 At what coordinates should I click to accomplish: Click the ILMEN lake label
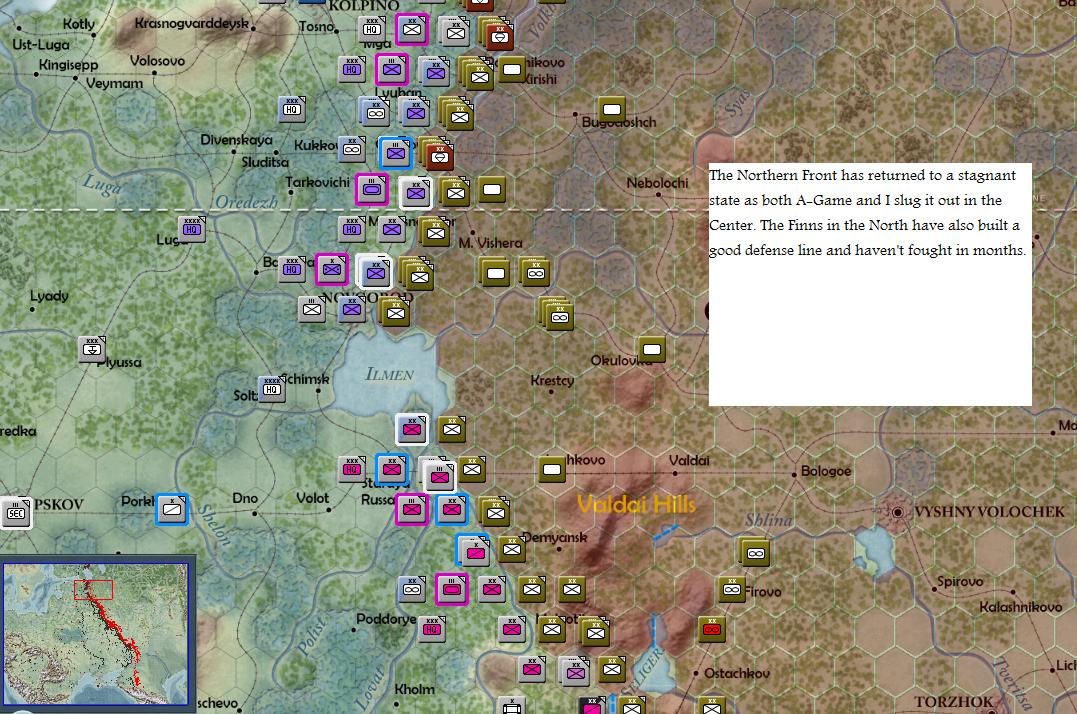(389, 375)
